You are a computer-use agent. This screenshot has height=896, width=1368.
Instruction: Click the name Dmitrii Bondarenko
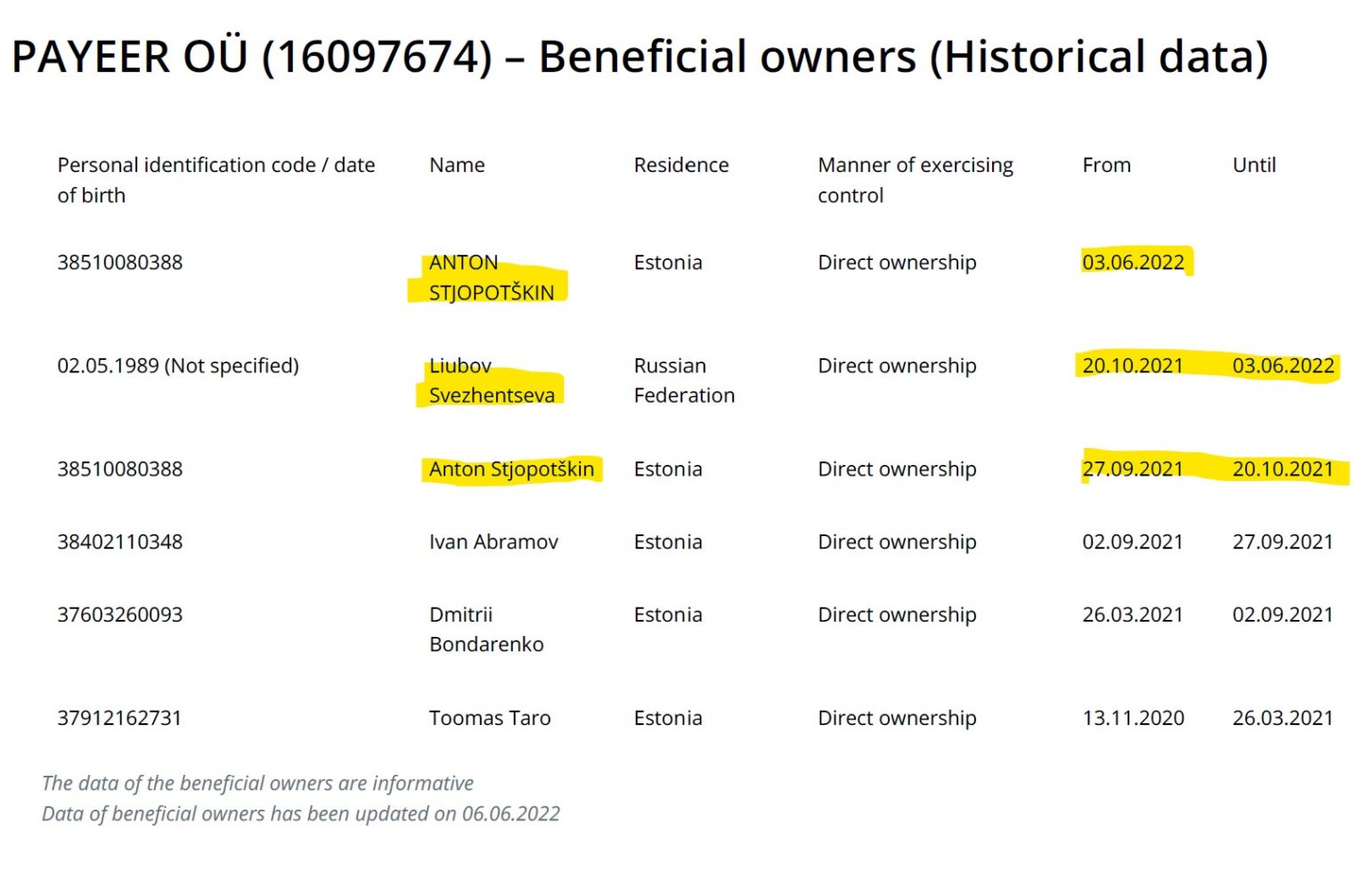pos(485,629)
